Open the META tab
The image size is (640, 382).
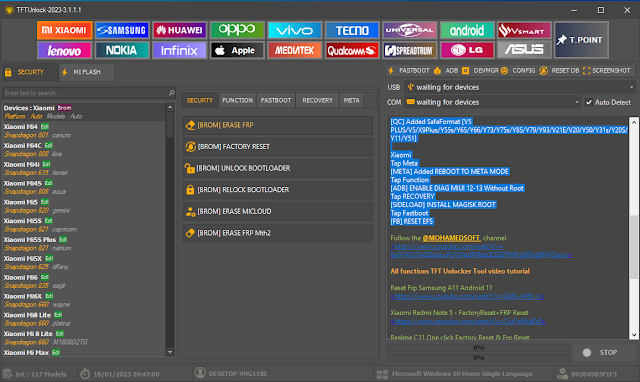[x=351, y=100]
